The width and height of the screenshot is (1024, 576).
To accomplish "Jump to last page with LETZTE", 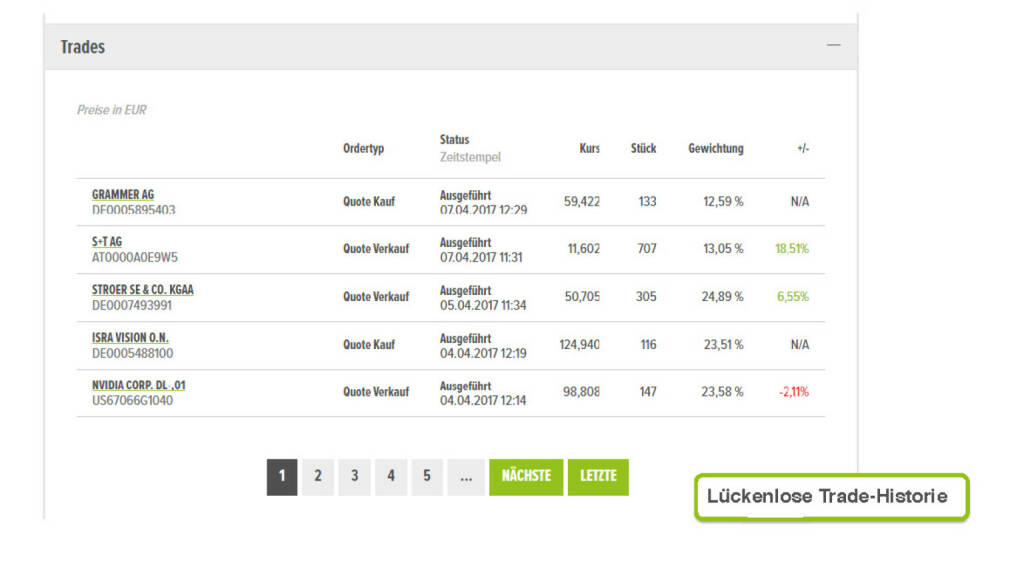I will (598, 477).
